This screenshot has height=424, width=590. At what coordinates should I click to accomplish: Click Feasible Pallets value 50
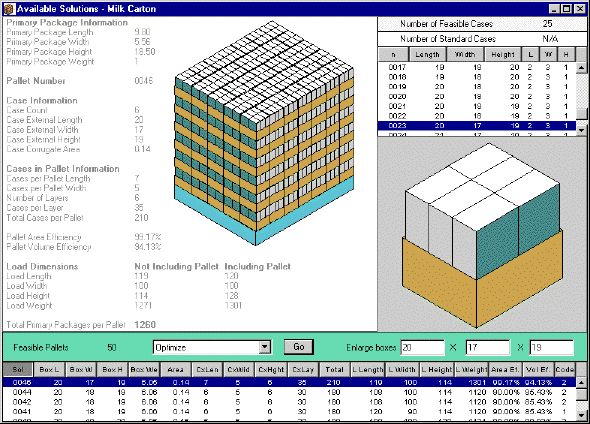coord(112,347)
